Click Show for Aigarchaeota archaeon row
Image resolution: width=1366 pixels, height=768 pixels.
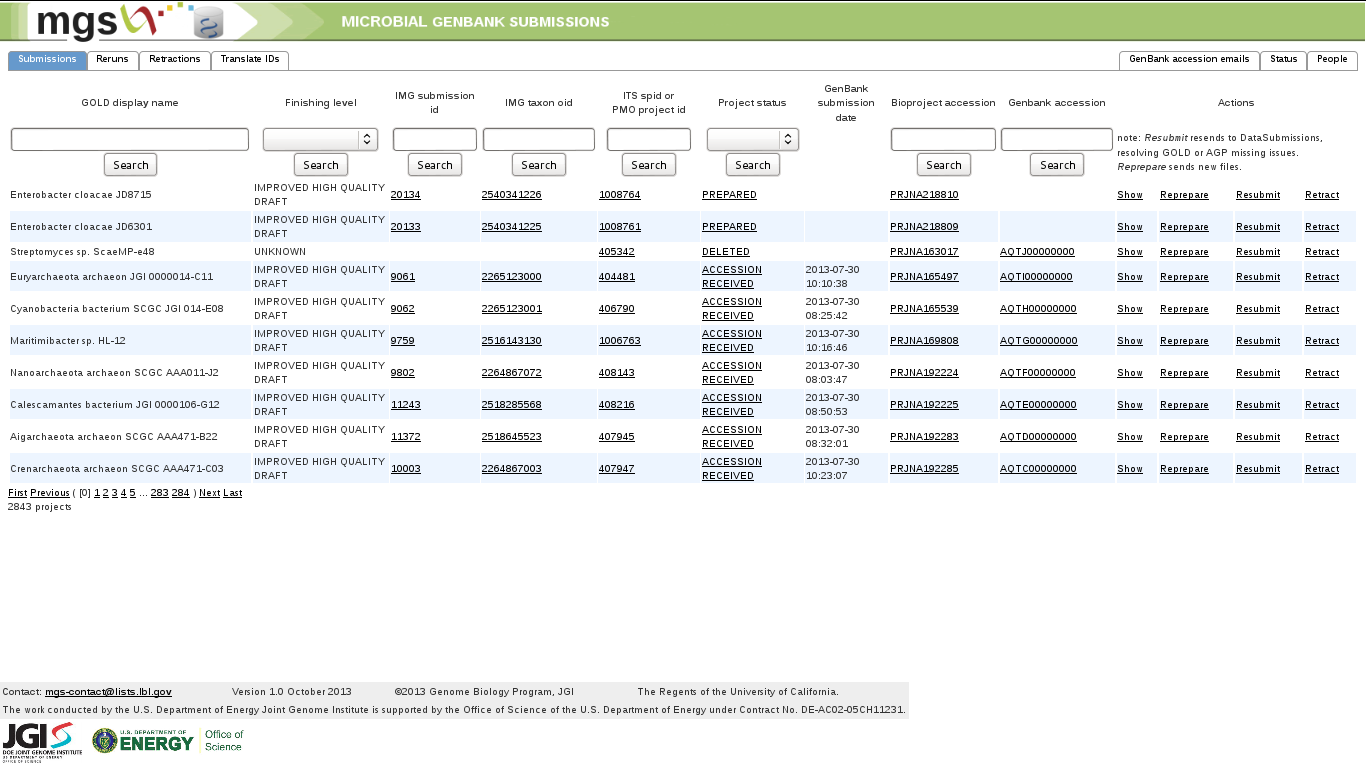1130,437
